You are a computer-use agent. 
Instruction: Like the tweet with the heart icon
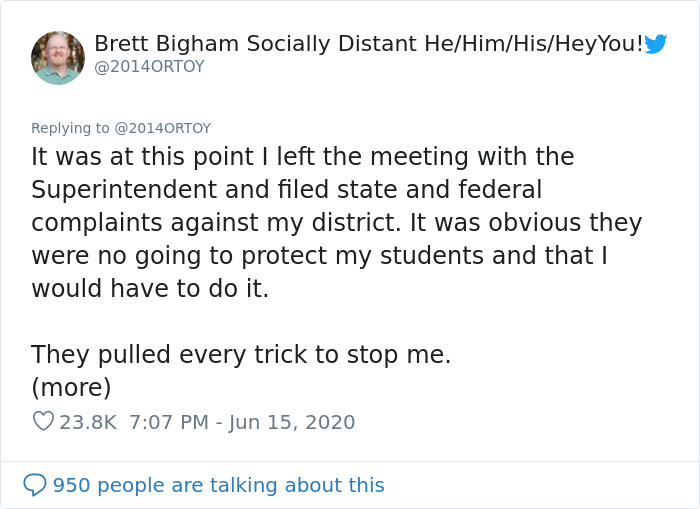[43, 422]
